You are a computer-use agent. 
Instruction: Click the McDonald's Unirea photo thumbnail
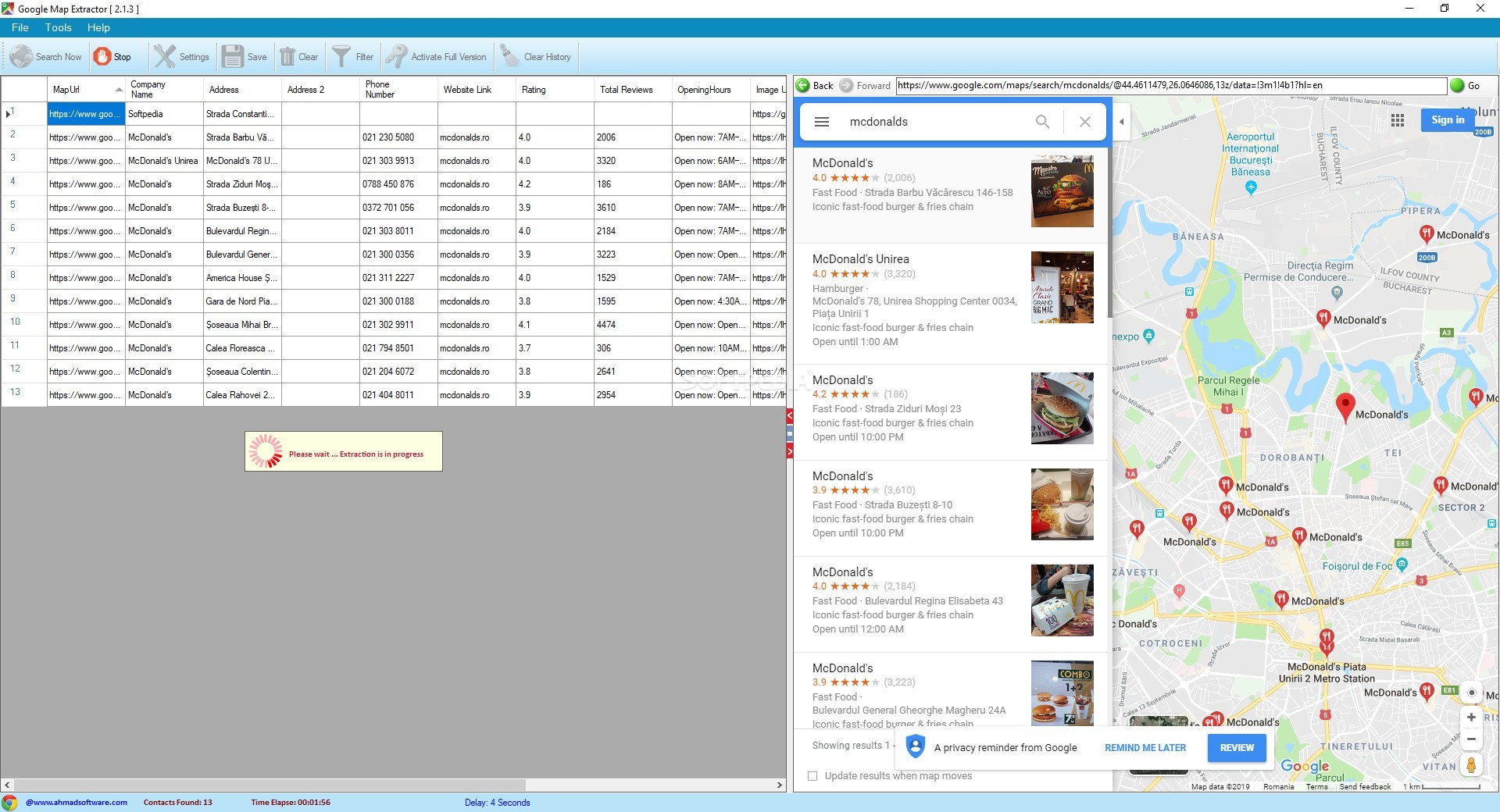[1062, 287]
